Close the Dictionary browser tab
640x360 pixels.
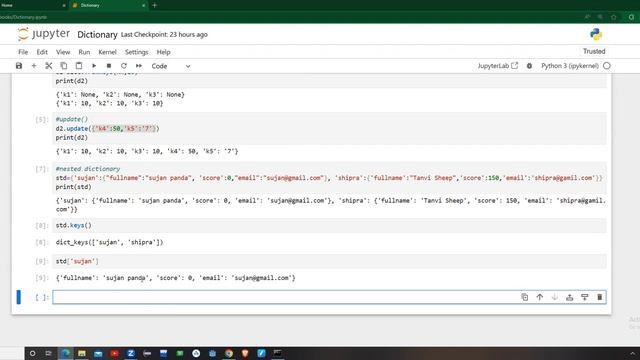coord(144,5)
